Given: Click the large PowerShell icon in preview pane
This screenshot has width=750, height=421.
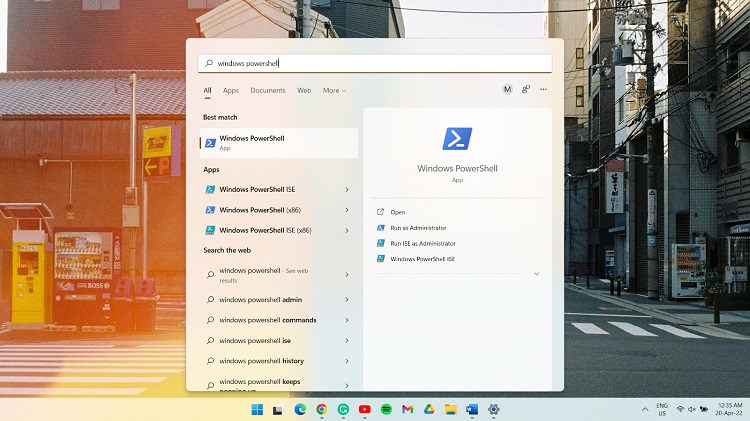Looking at the screenshot, I should tap(457, 139).
